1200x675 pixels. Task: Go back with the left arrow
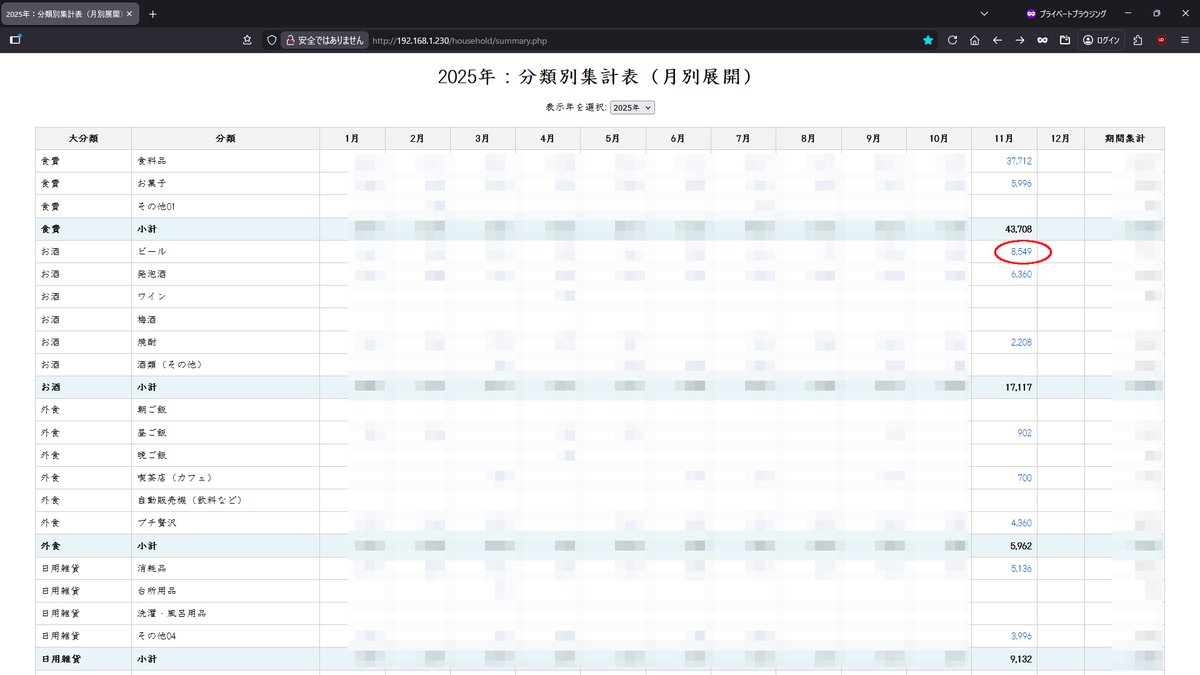[997, 40]
